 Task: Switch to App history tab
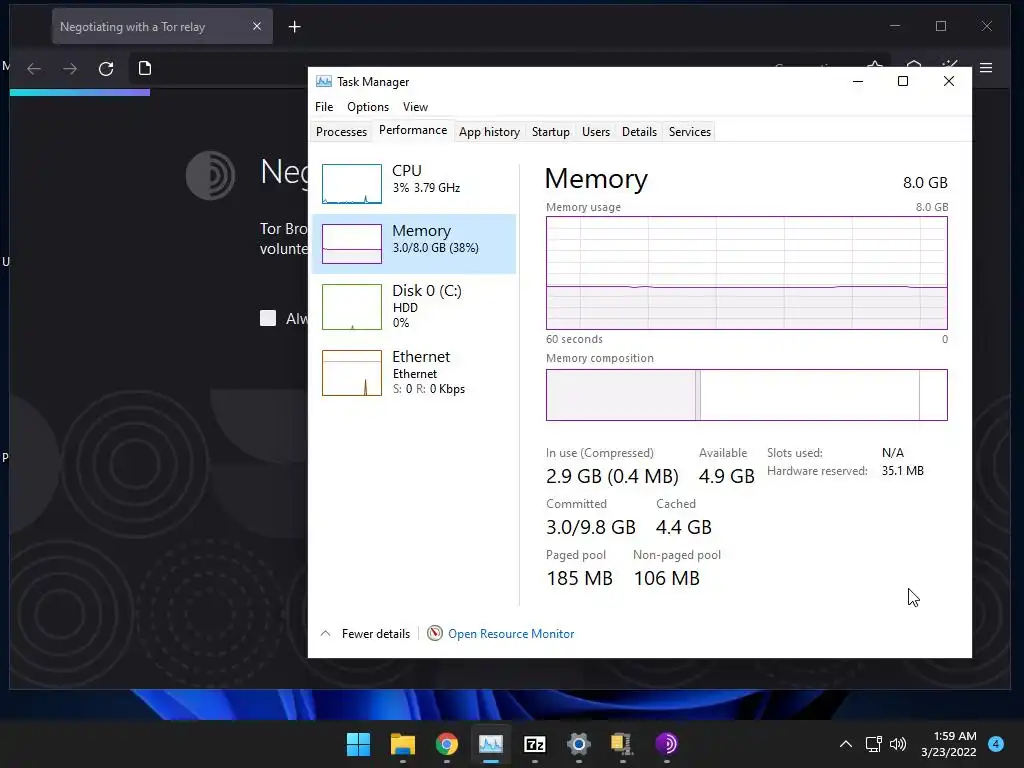489,131
